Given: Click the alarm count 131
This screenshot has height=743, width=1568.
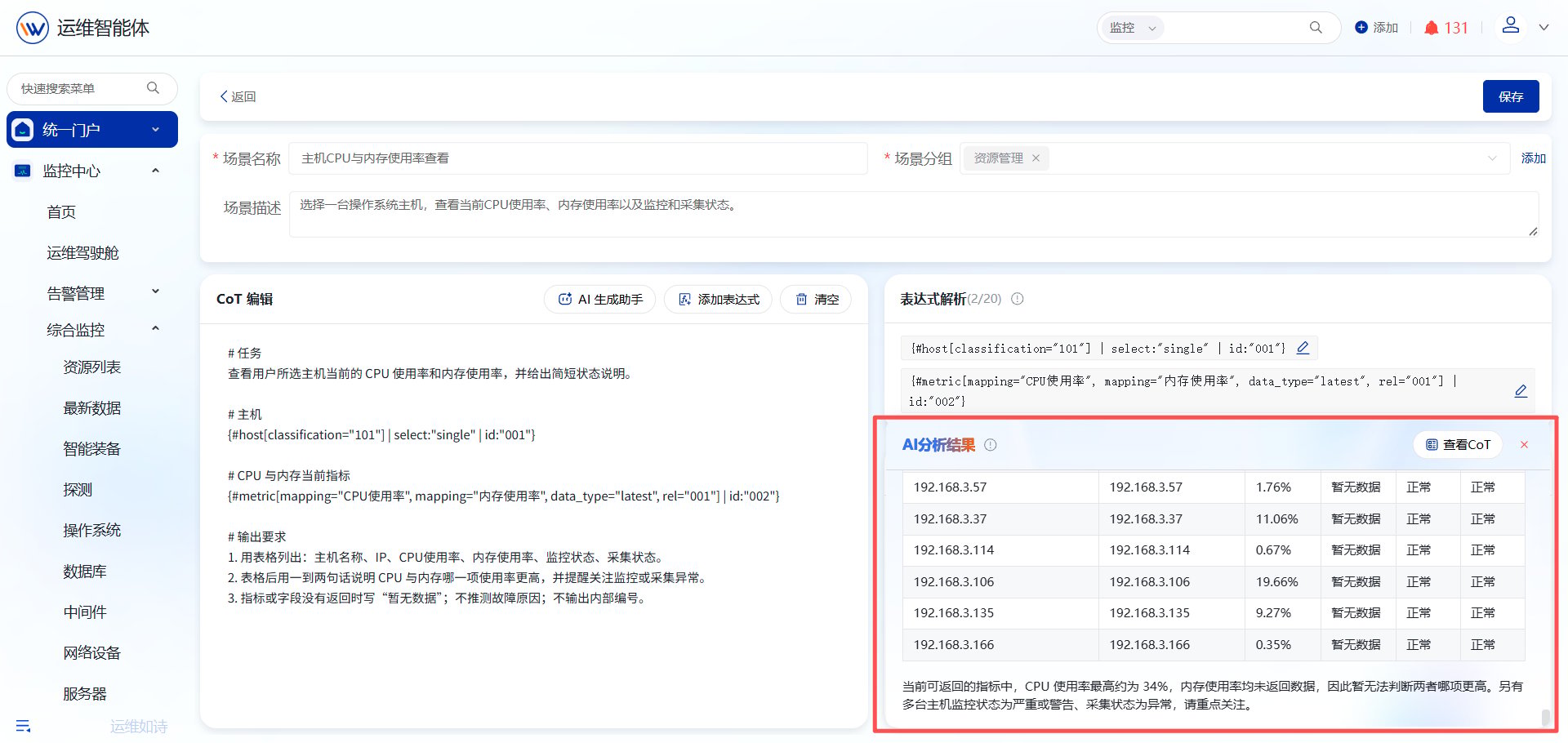Looking at the screenshot, I should point(1456,28).
